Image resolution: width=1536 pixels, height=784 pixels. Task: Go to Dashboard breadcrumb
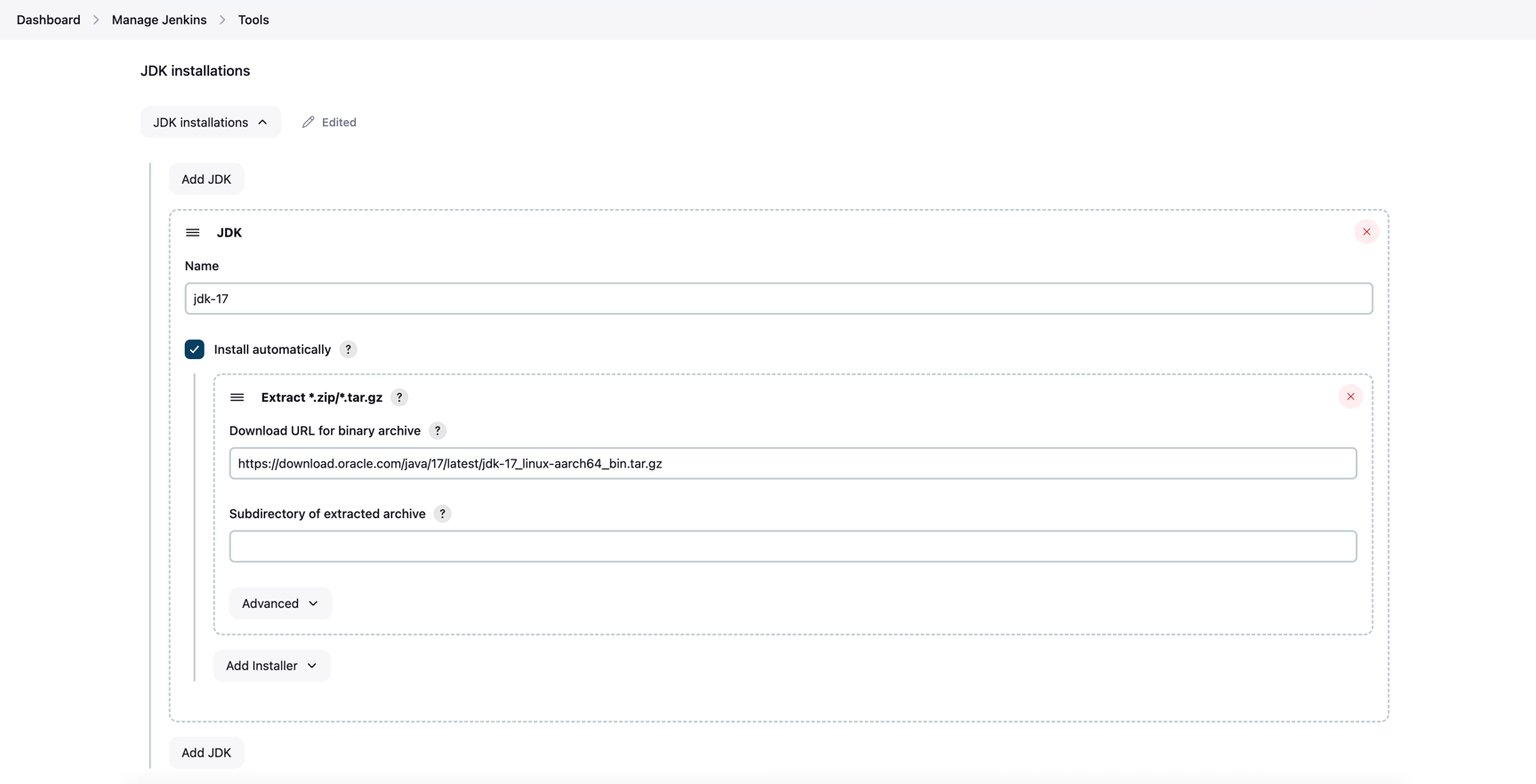pyautogui.click(x=49, y=20)
